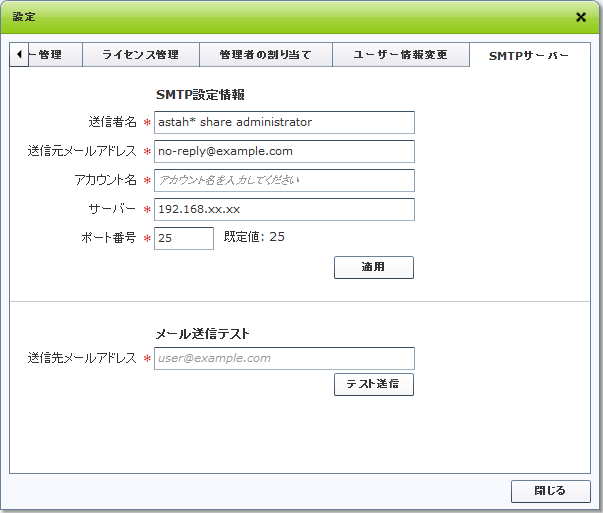Select the ユーザー情報変更 tab
This screenshot has height=513, width=603.
pyautogui.click(x=401, y=55)
